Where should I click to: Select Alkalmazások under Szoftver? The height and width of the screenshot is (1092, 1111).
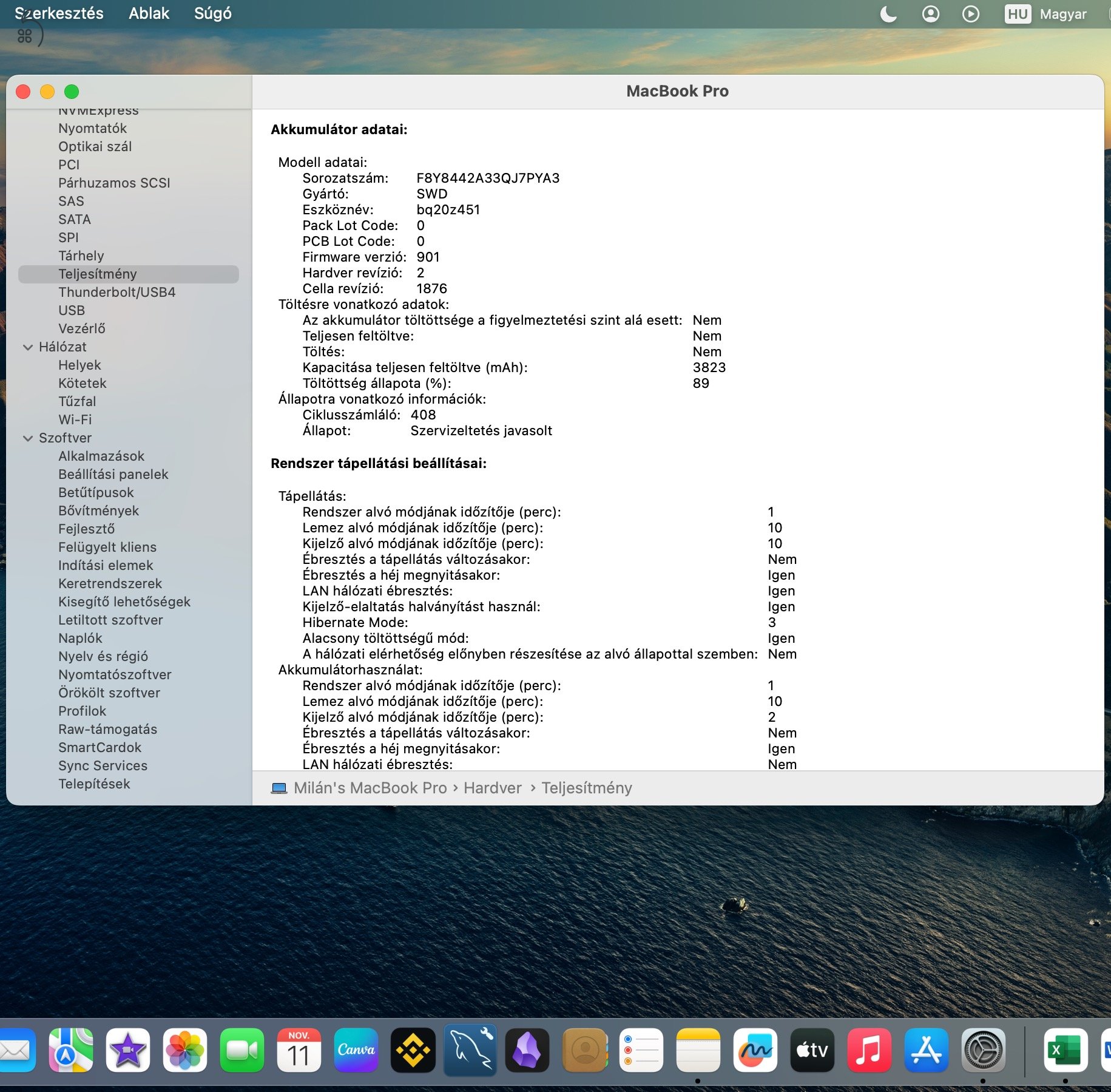tap(101, 456)
